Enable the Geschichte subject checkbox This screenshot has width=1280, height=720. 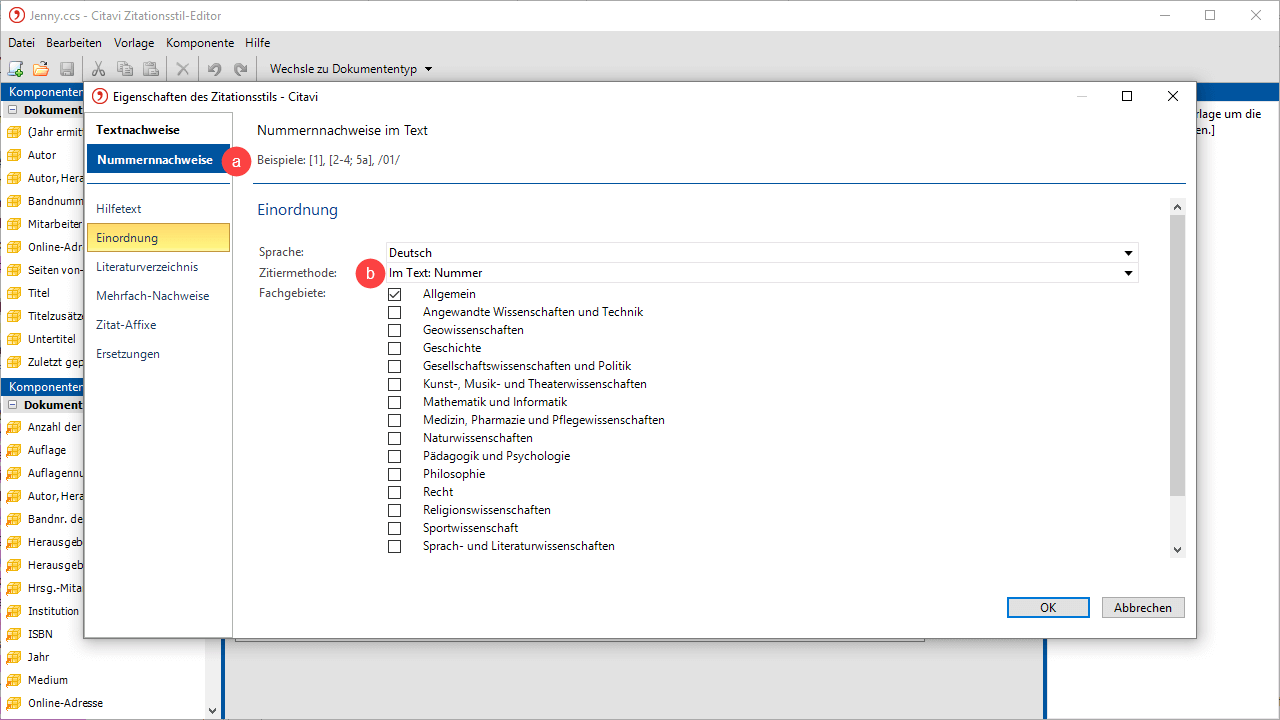click(395, 348)
